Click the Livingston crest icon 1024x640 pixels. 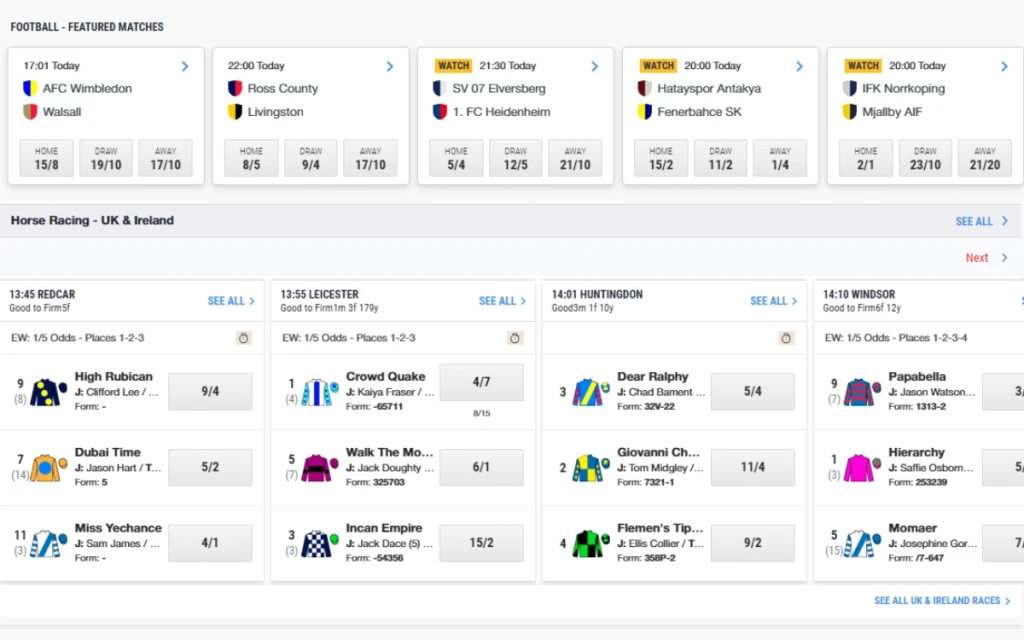[x=235, y=112]
